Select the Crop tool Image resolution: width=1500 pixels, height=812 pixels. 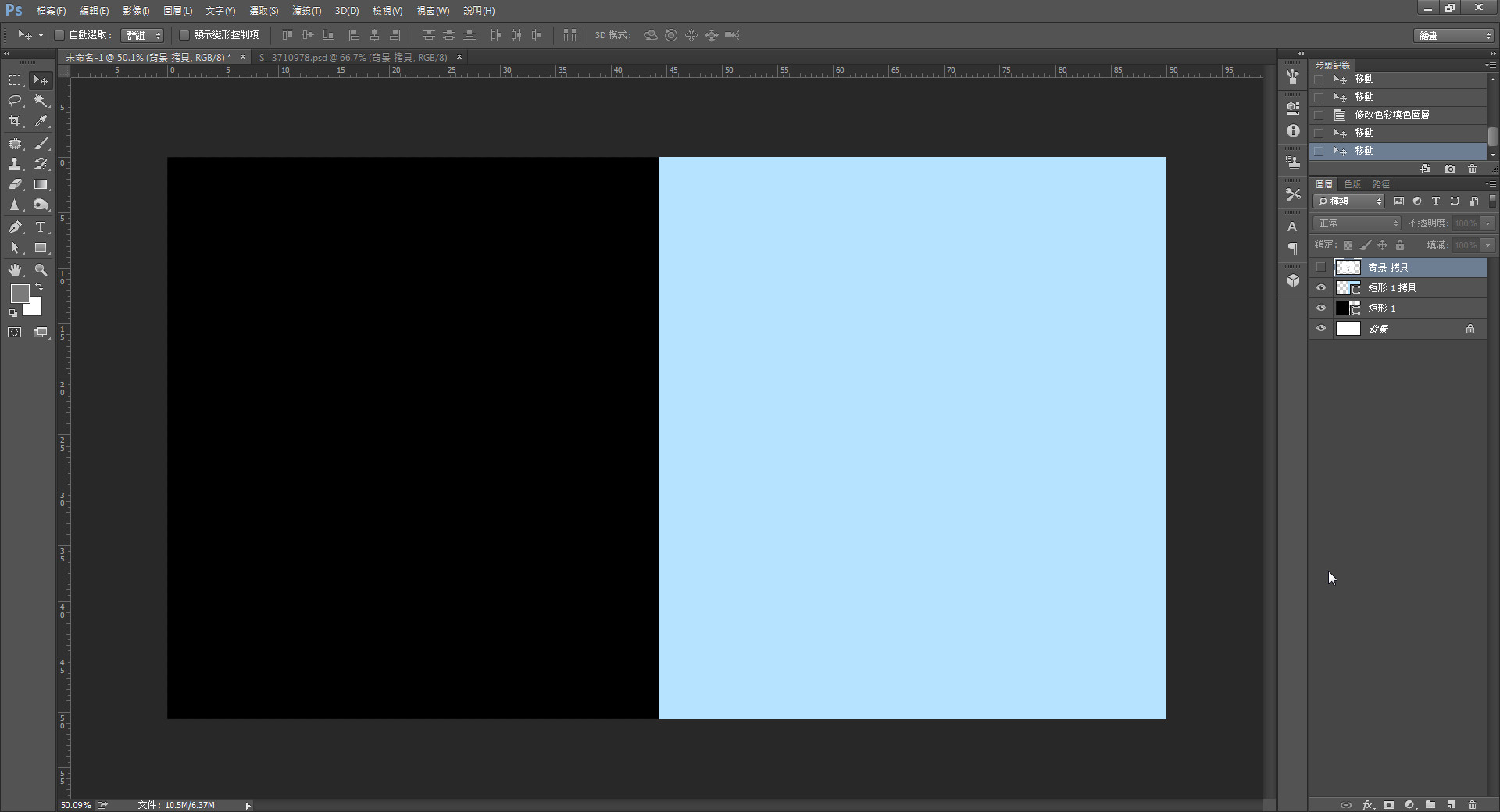[x=15, y=121]
